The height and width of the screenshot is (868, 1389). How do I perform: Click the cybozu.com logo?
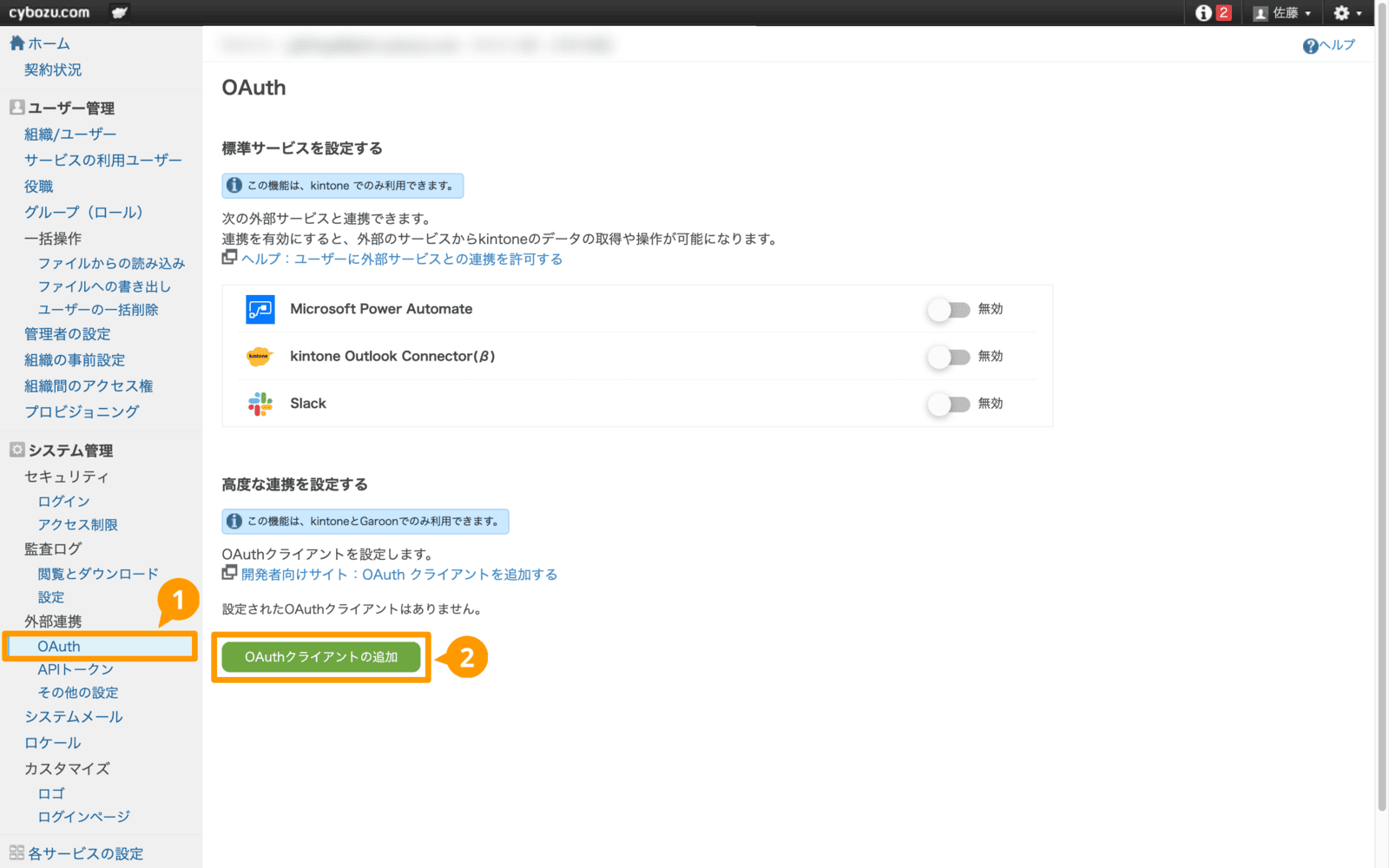click(49, 12)
